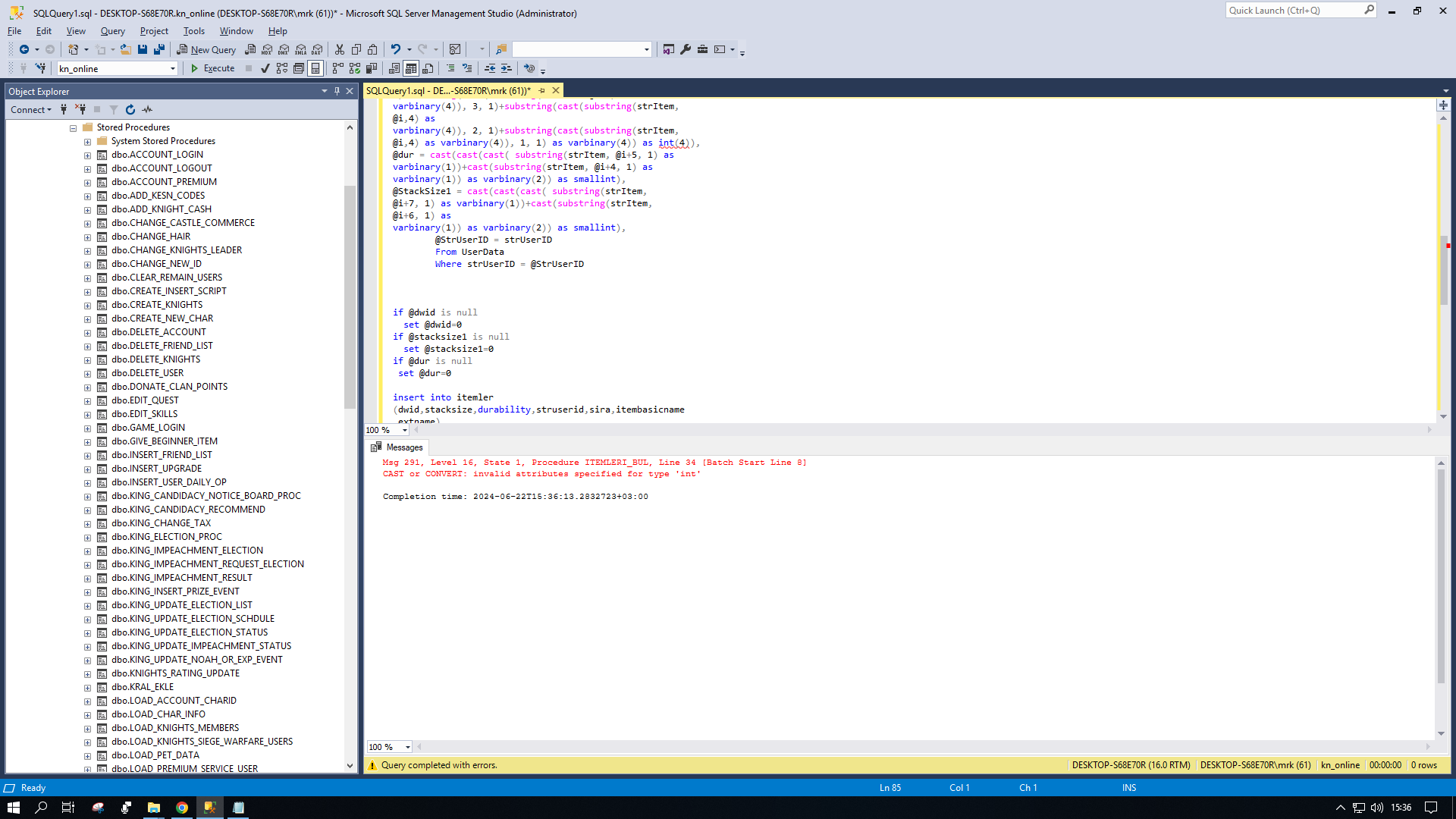Screen dimensions: 1456x819
Task: Click the MDX query icon
Action: click(267, 49)
